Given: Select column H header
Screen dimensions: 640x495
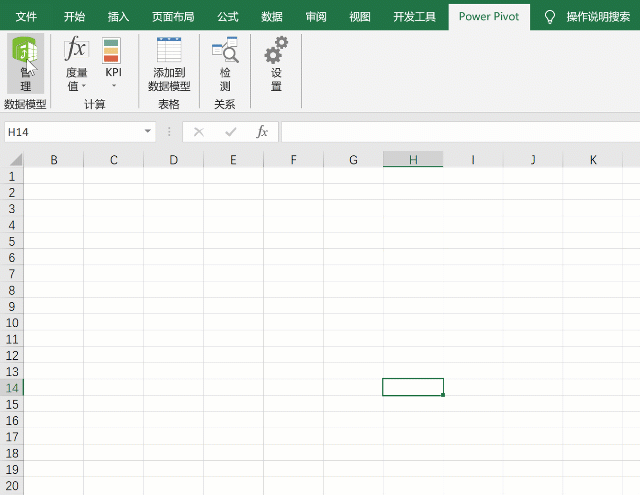Looking at the screenshot, I should (x=413, y=160).
